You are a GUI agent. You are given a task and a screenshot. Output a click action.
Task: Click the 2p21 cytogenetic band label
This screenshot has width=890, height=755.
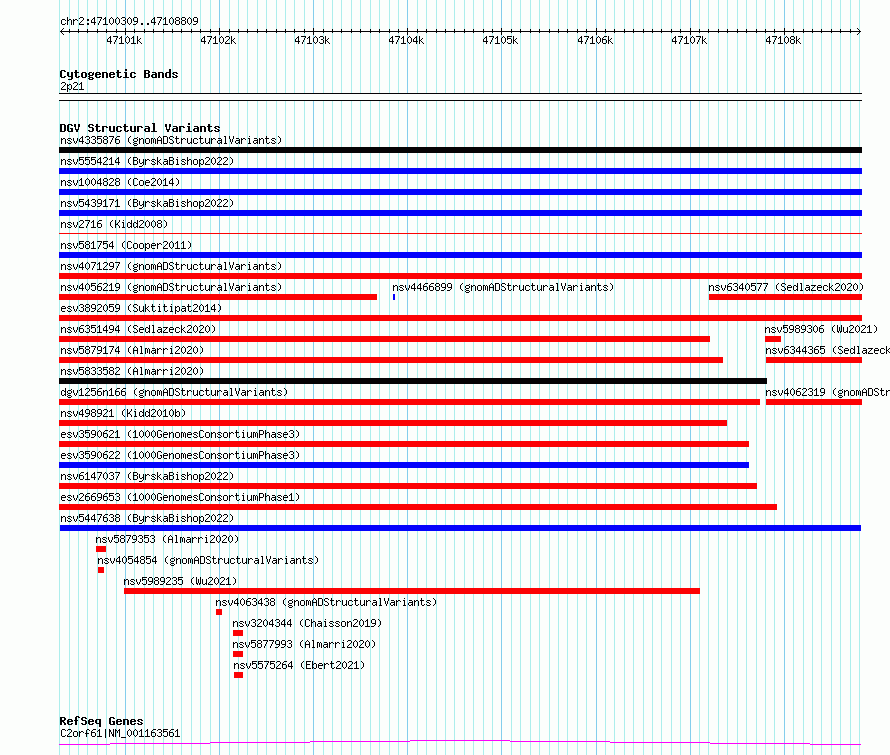tap(72, 86)
